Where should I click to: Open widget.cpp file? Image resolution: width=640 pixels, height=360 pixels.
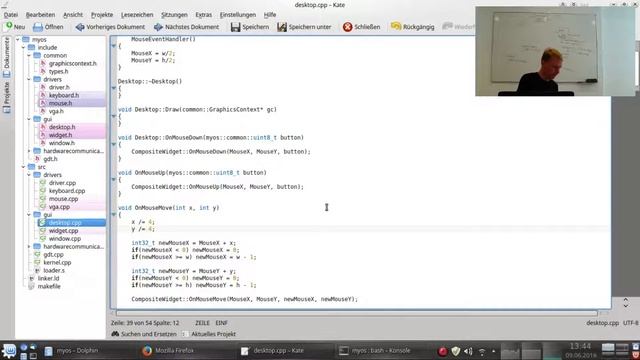pos(63,231)
